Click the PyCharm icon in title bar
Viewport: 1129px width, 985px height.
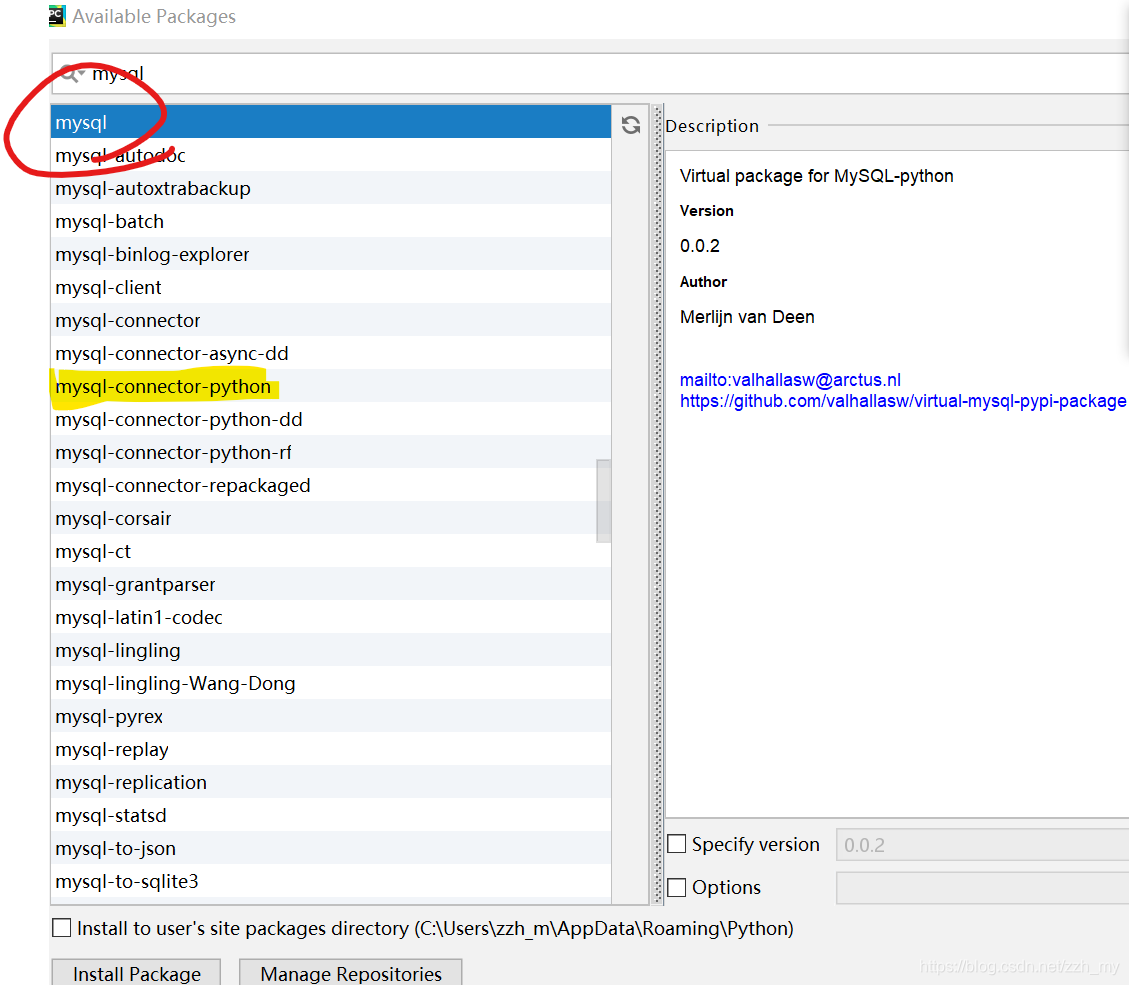click(x=57, y=15)
